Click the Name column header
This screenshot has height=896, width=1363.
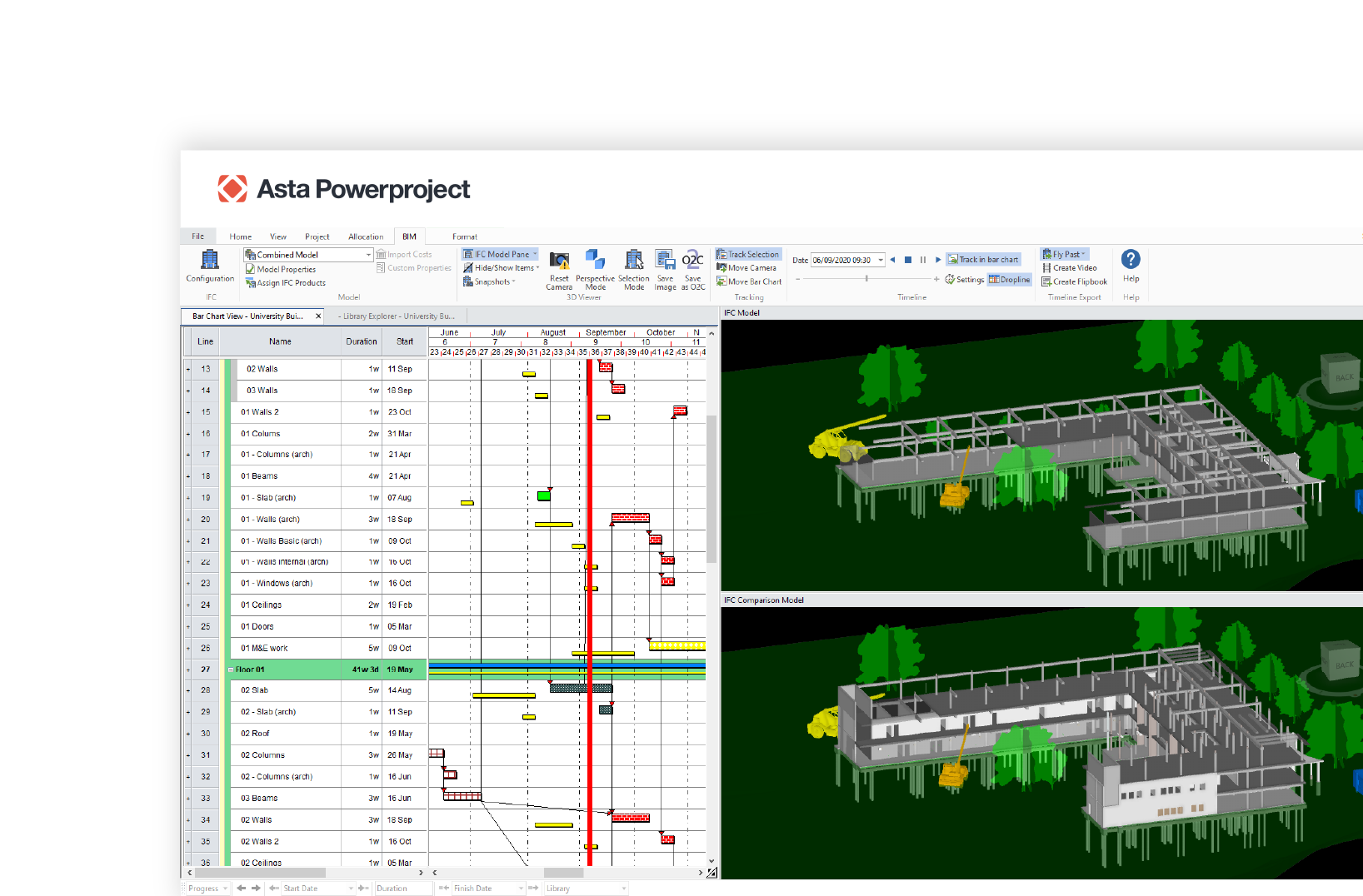pos(280,341)
